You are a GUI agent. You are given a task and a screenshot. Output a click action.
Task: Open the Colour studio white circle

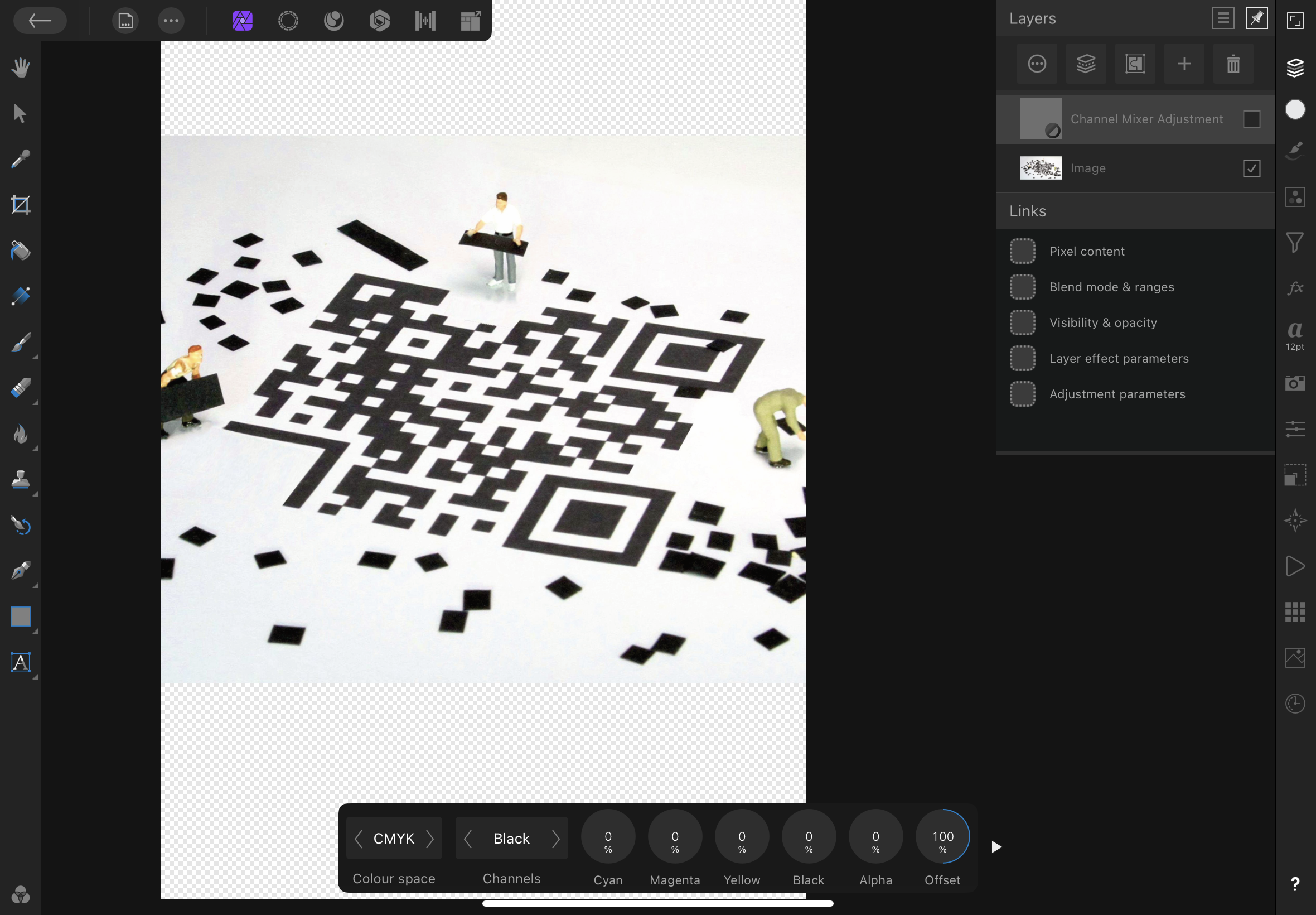(1295, 109)
